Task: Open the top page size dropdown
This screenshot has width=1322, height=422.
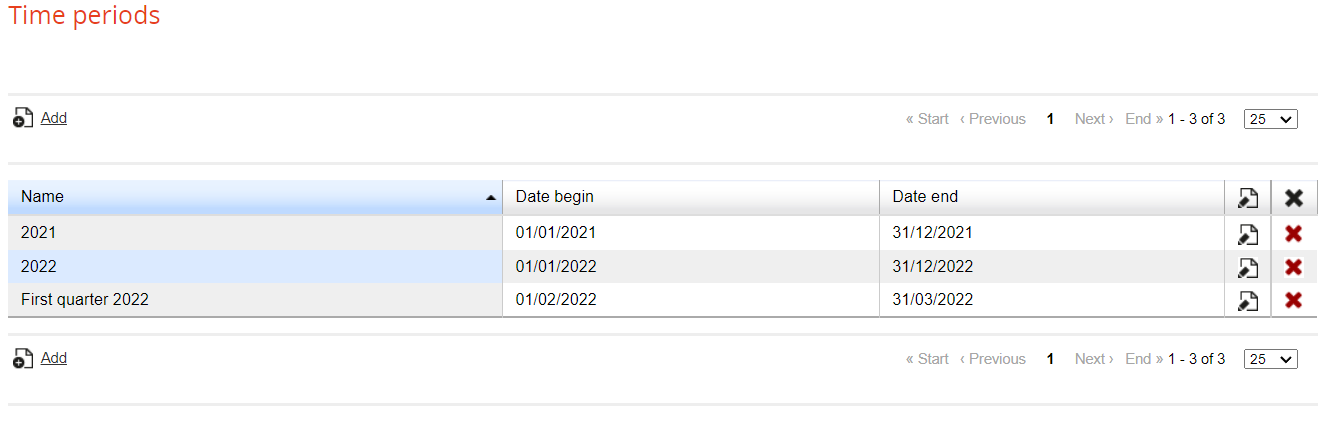Action: click(1270, 119)
